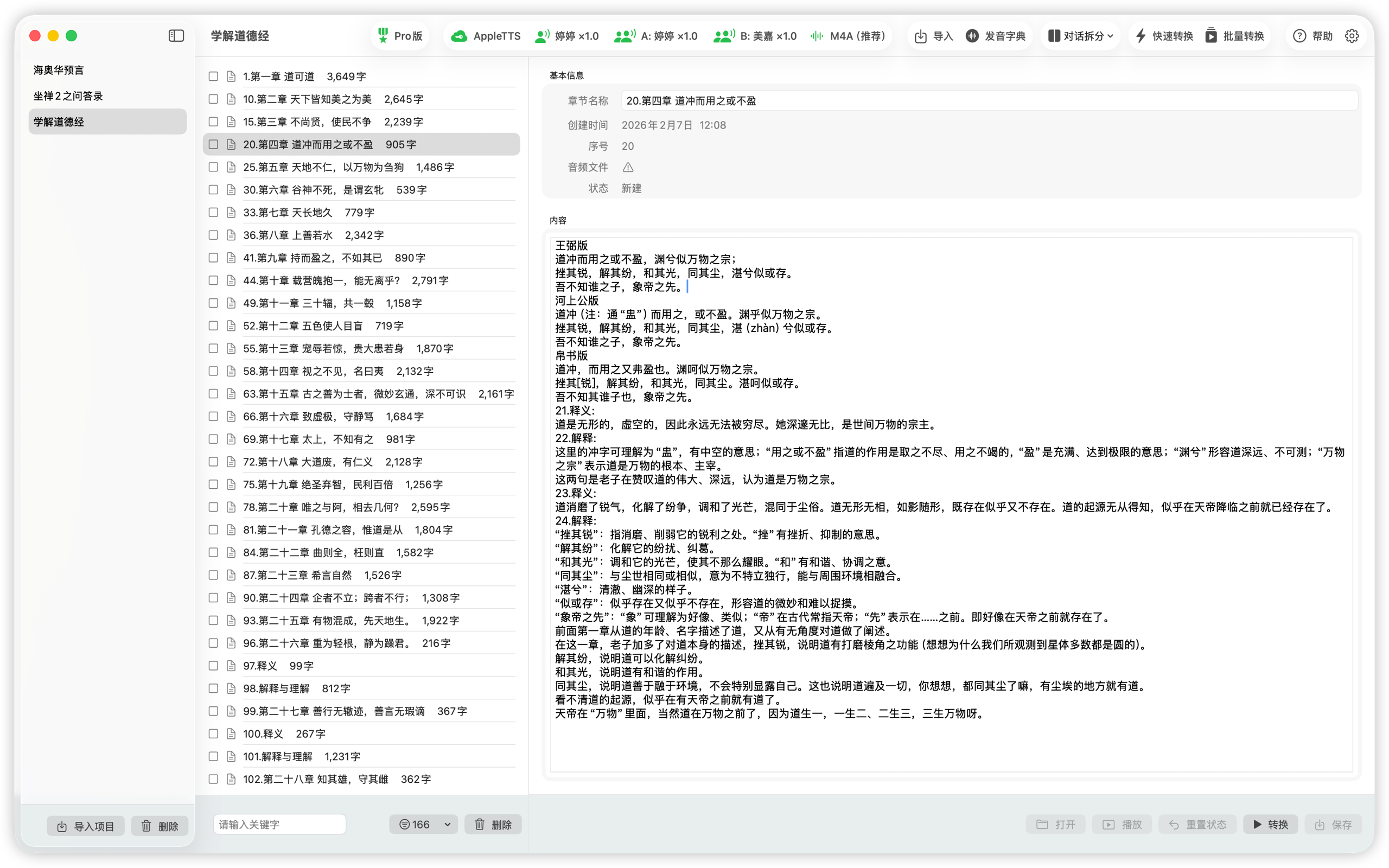Screen dimensions: 1389x868
Task: Click document icon of 97.释义
Action: [x=231, y=665]
